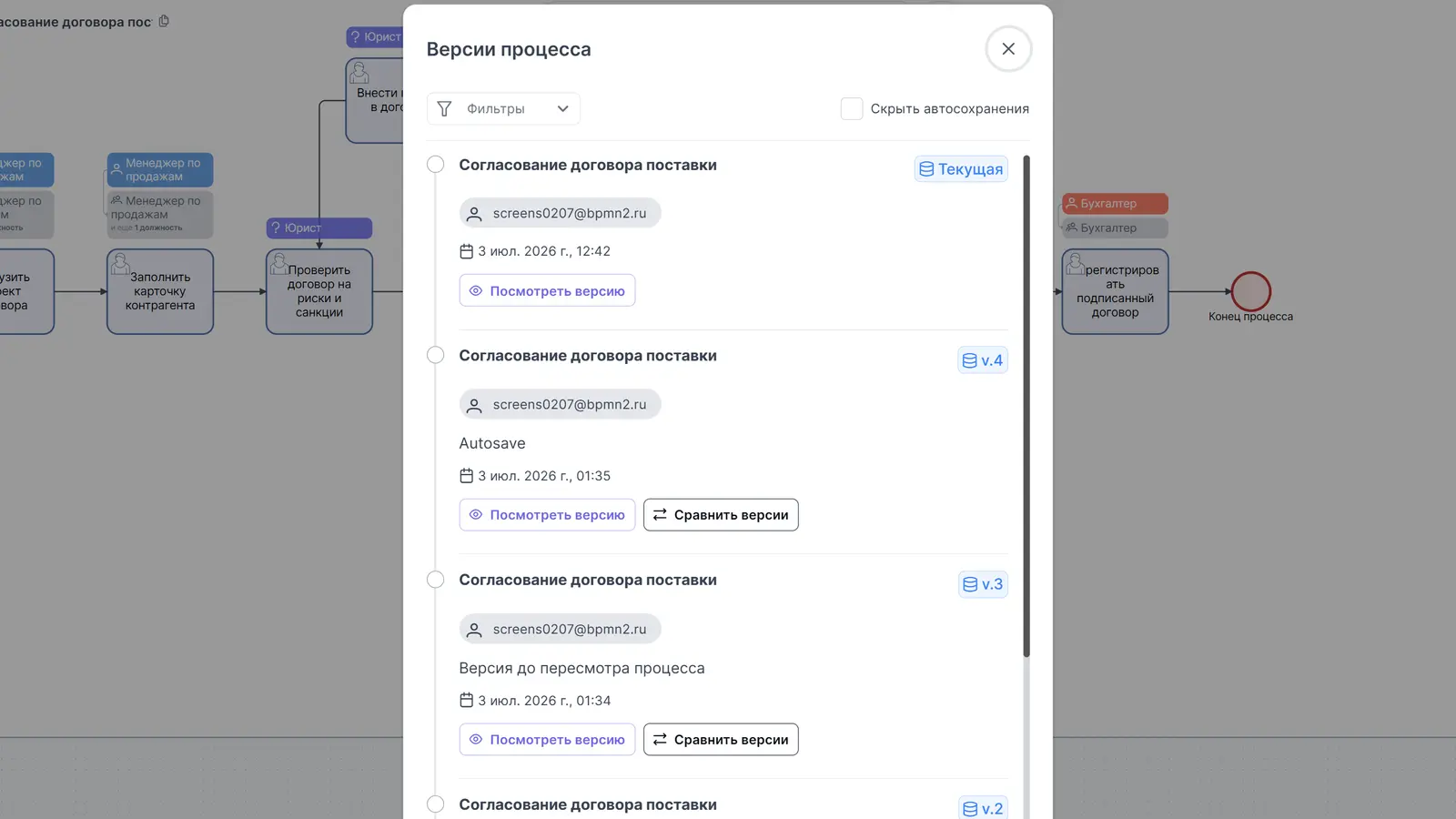Screen dimensions: 1456x819
Task: Click the red Бухгалтер role label
Action: tap(1116, 203)
